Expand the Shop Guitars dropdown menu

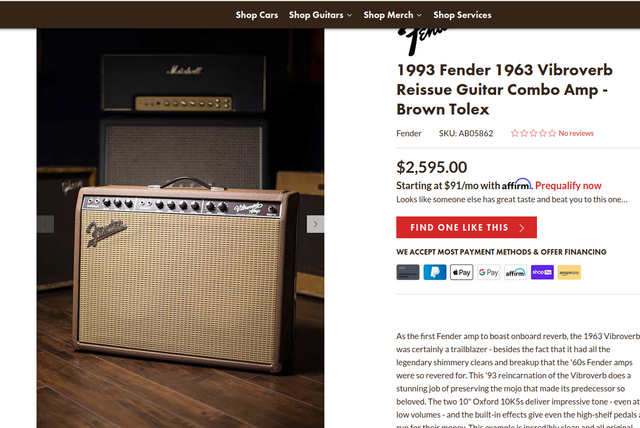tap(321, 15)
